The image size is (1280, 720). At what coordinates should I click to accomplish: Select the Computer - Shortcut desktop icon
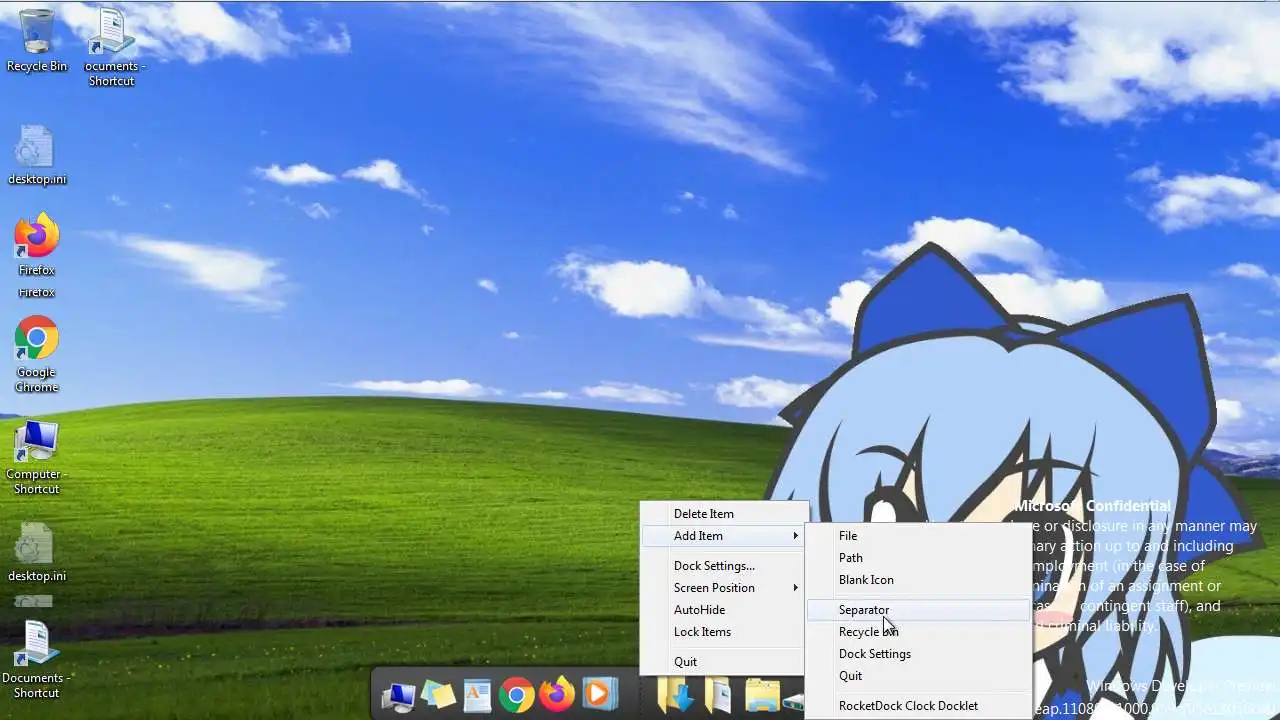click(37, 458)
